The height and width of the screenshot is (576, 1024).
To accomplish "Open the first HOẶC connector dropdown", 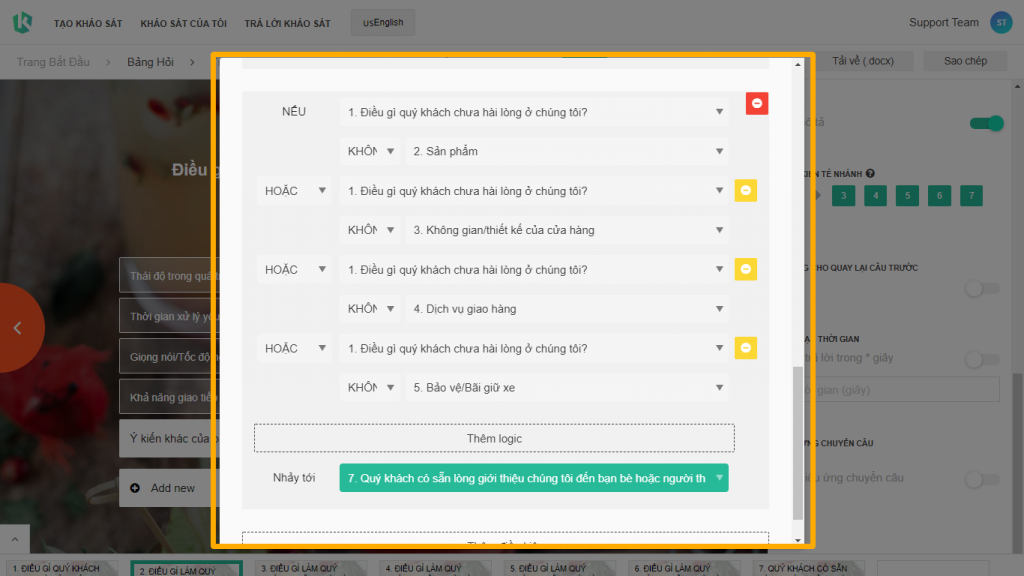I will pos(294,191).
